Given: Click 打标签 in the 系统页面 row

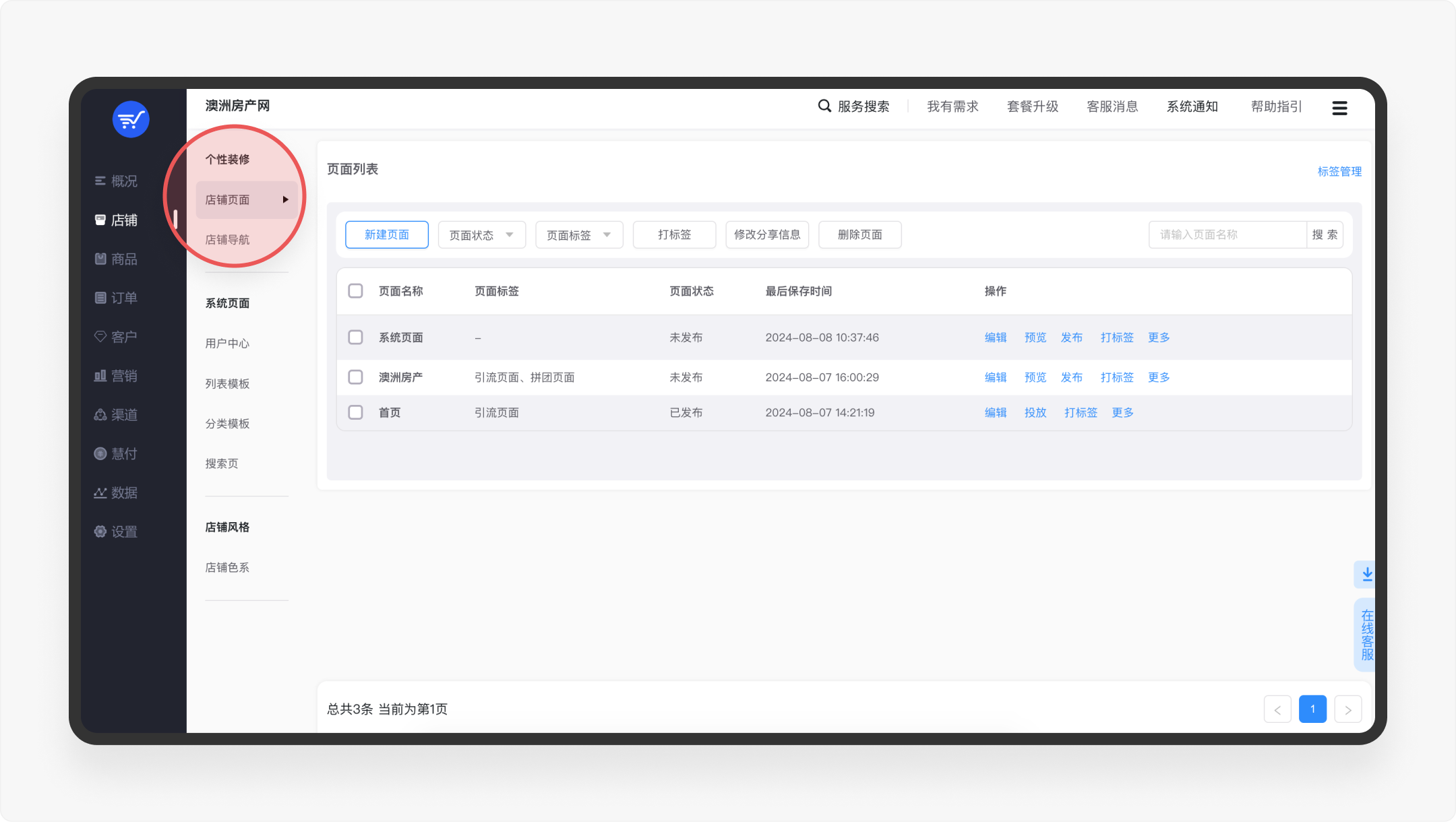Looking at the screenshot, I should (x=1117, y=337).
